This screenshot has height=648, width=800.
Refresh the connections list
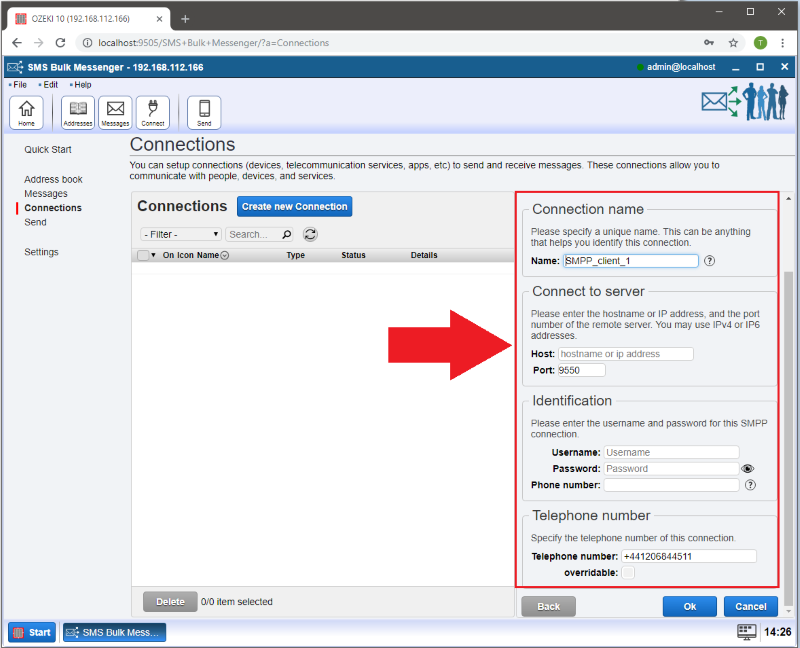point(310,234)
